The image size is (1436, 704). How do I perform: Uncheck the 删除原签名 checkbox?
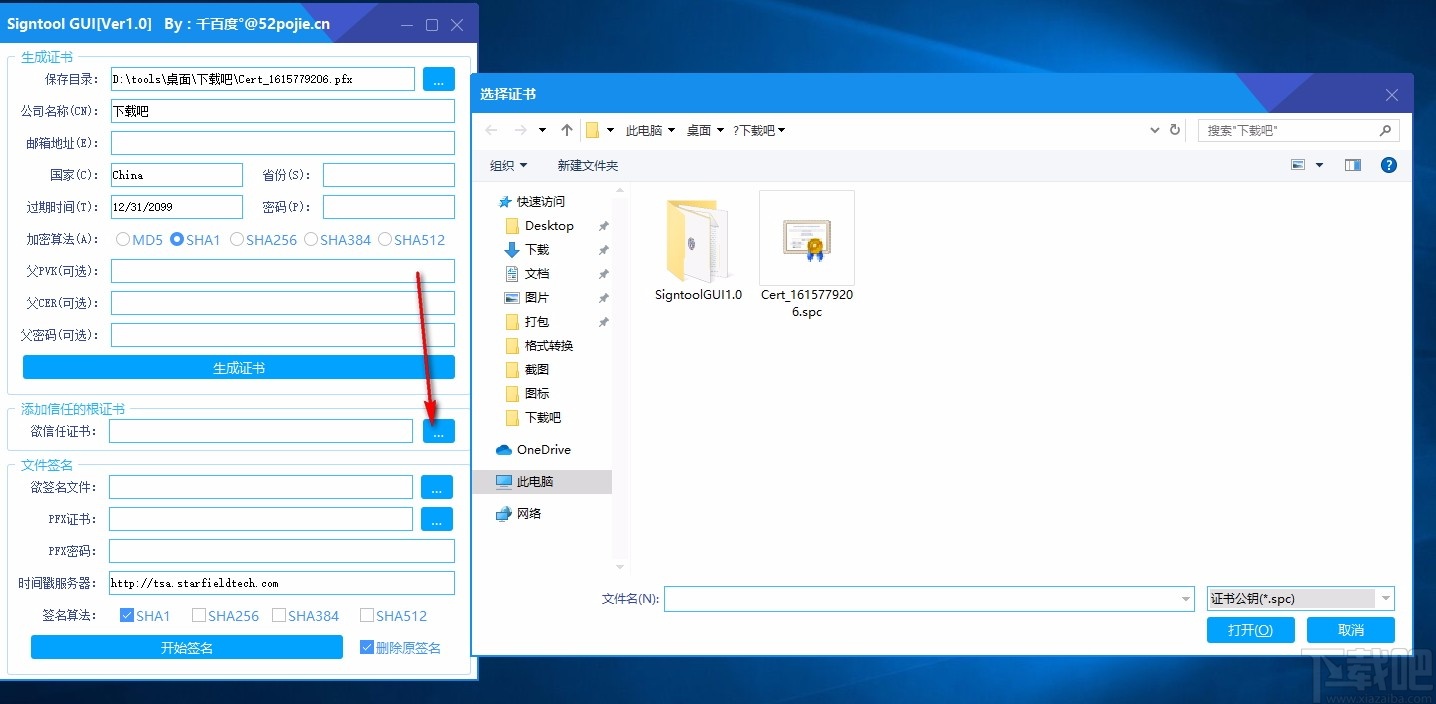pos(366,646)
